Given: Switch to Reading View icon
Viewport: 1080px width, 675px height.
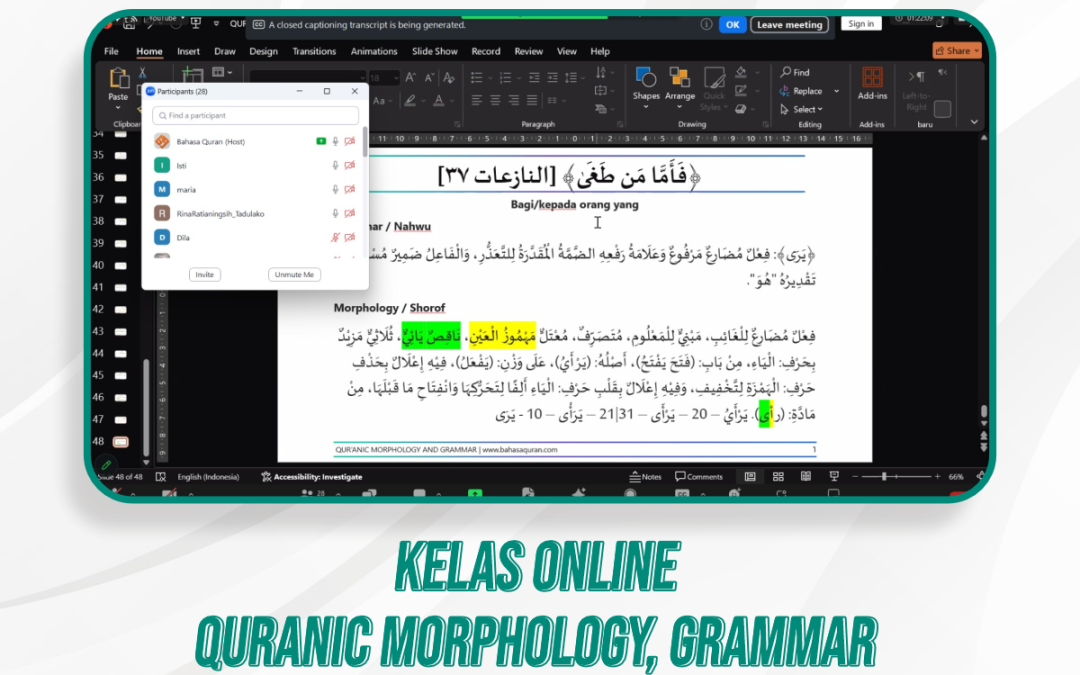Looking at the screenshot, I should point(806,477).
